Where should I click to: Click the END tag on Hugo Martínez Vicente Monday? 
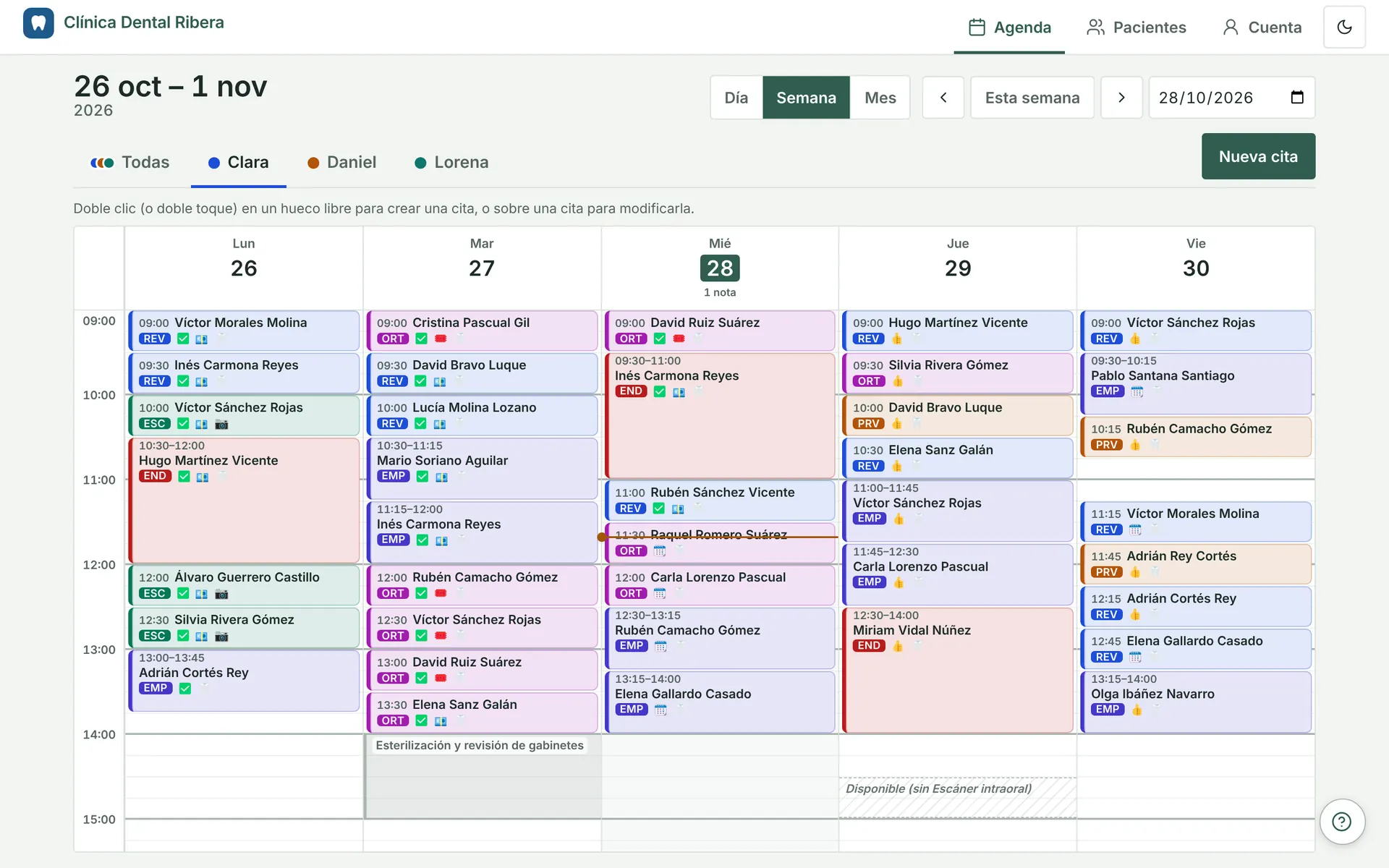155,476
